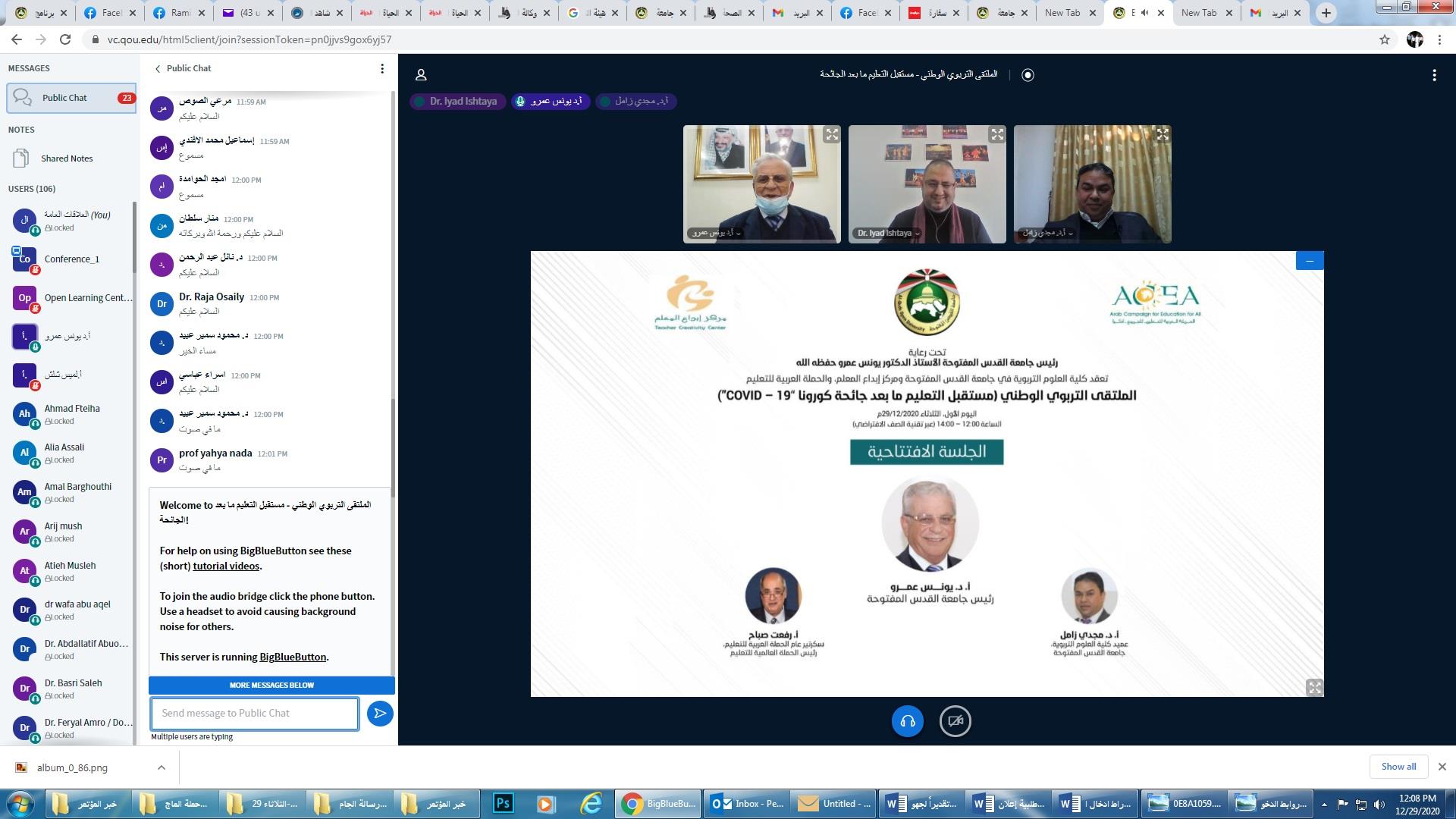Open meeting options menu top right
This screenshot has width=1456, height=819.
[x=1434, y=75]
